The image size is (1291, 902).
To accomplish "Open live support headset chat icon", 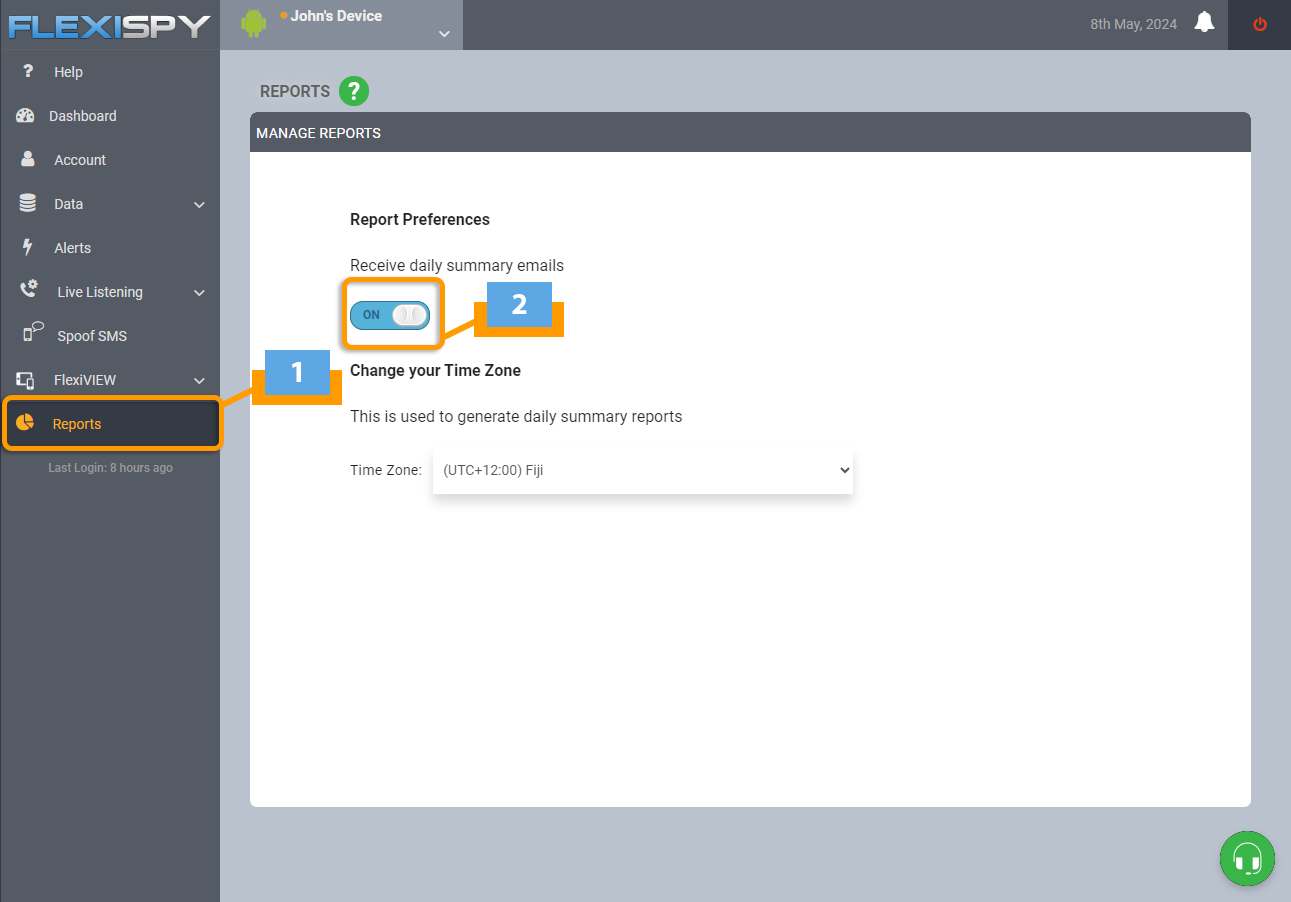I will pos(1247,858).
